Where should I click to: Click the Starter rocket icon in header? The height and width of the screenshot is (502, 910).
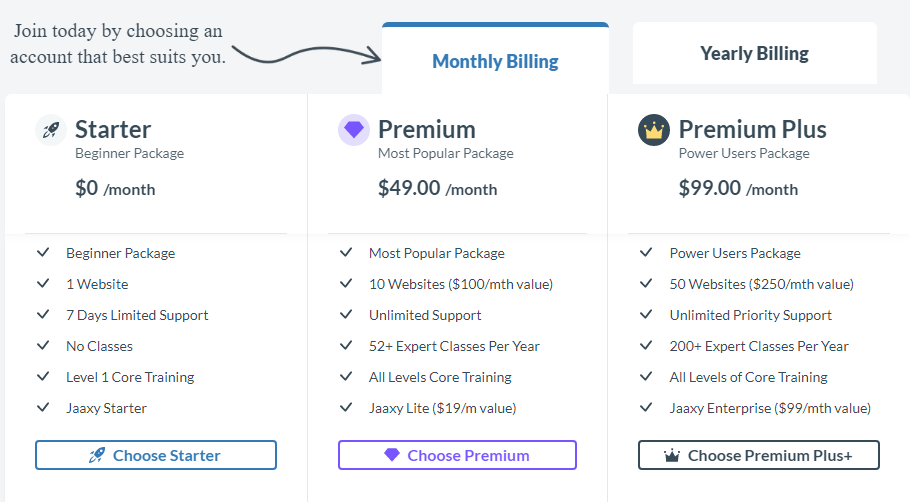click(x=51, y=130)
